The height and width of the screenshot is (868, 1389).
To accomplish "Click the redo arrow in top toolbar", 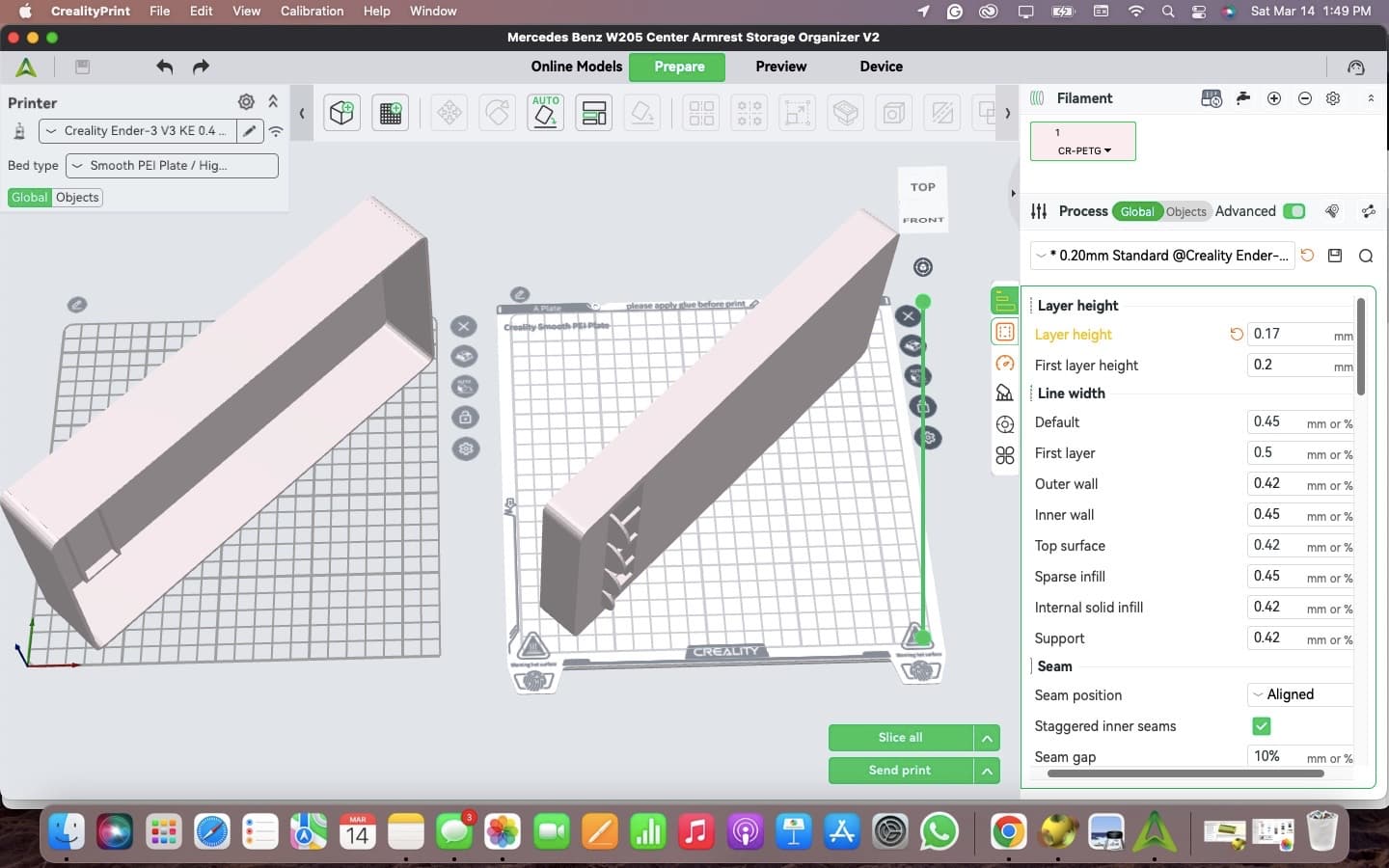I will point(201,67).
